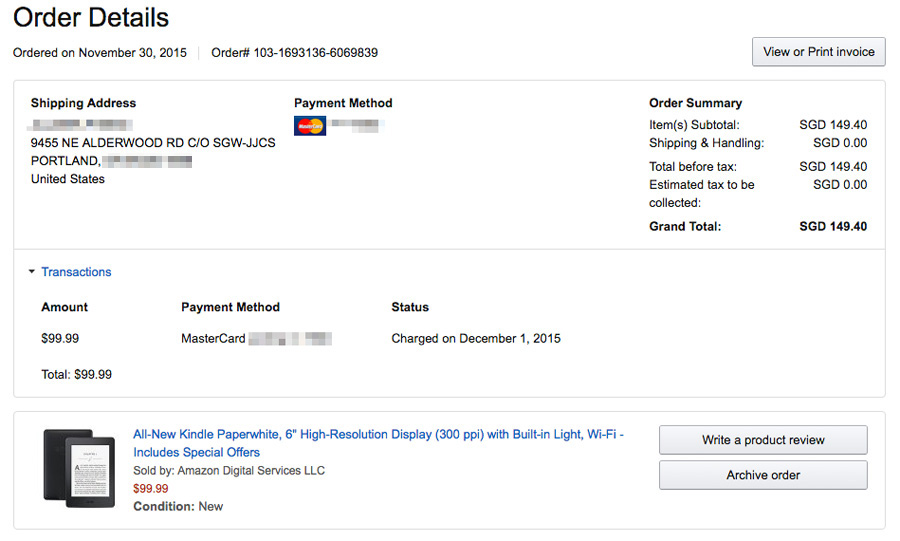Screen dimensions: 900x541
Task: Open the Kindle Paperwhite product image
Action: click(80, 468)
